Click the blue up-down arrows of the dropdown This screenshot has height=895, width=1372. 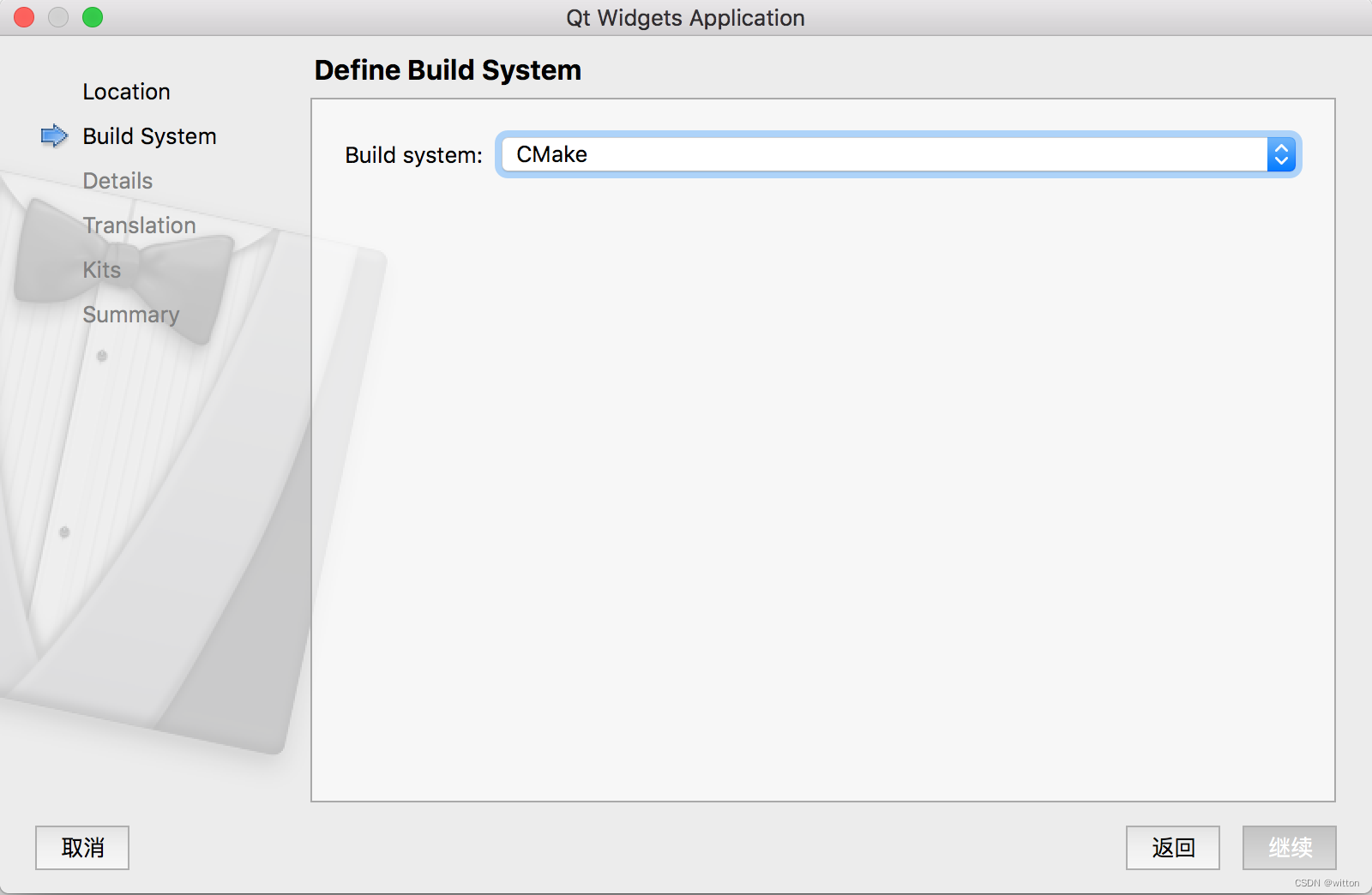tap(1281, 155)
